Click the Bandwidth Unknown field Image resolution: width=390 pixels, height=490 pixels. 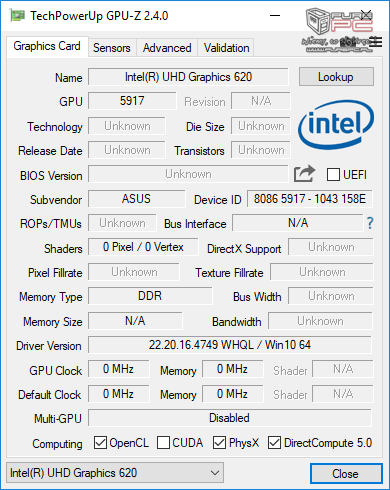[x=320, y=321]
